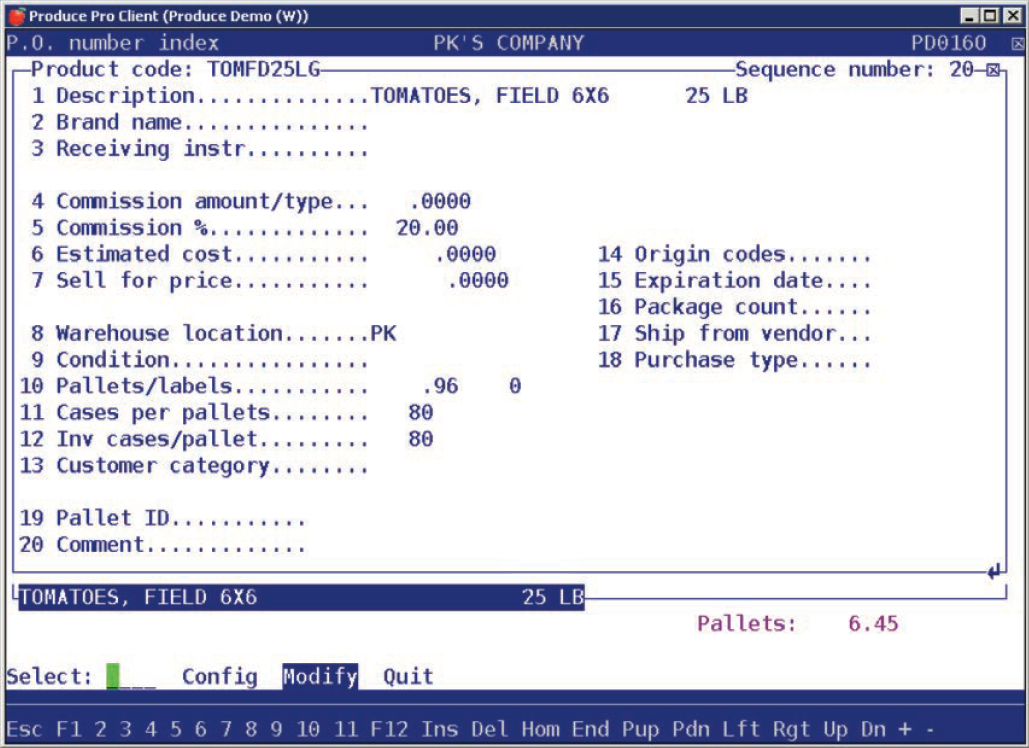This screenshot has height=748, width=1029.
Task: Click Hom in the bottom key bar
Action: [540, 729]
